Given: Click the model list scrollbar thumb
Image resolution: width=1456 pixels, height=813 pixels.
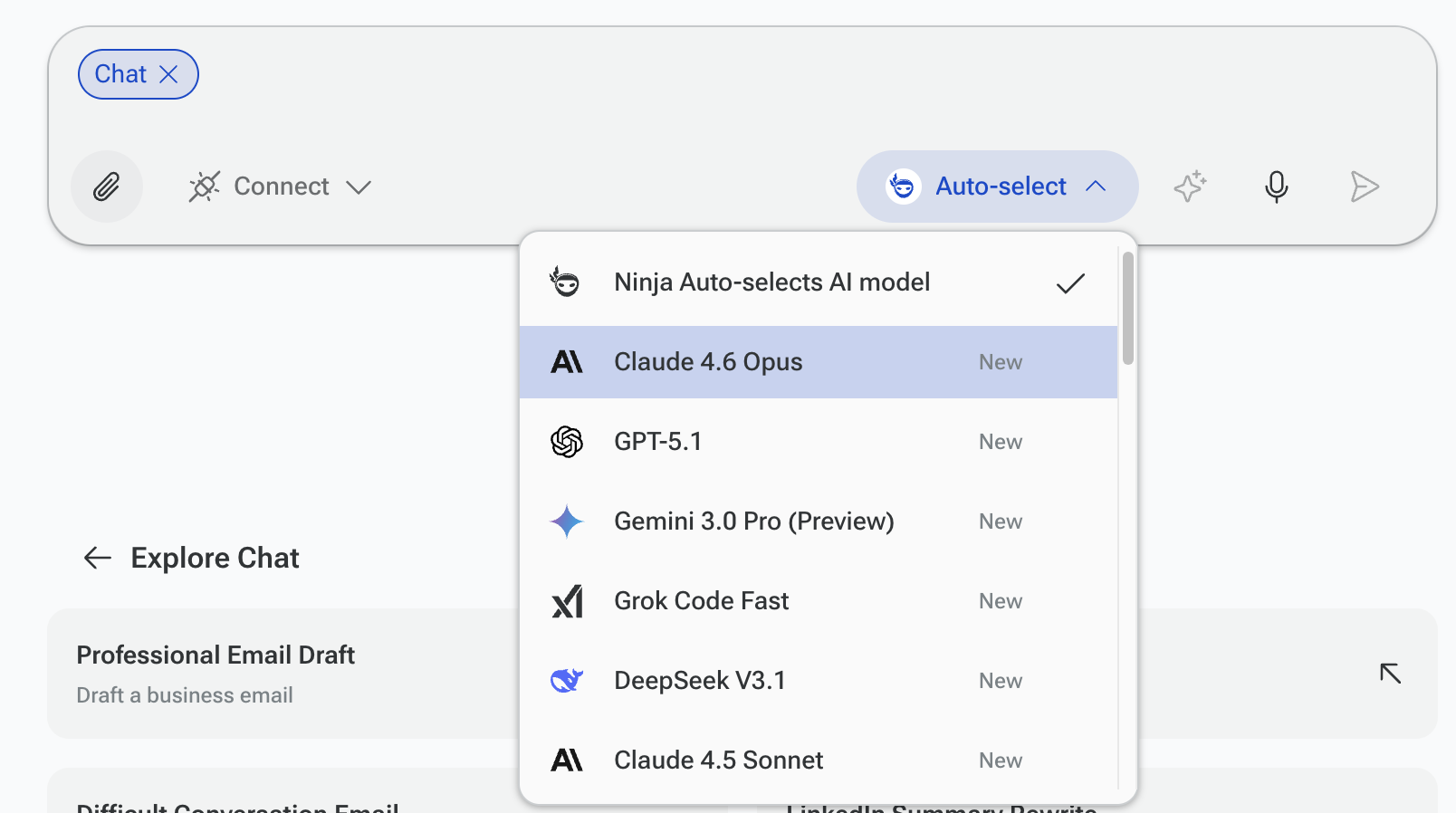Looking at the screenshot, I should [1127, 308].
